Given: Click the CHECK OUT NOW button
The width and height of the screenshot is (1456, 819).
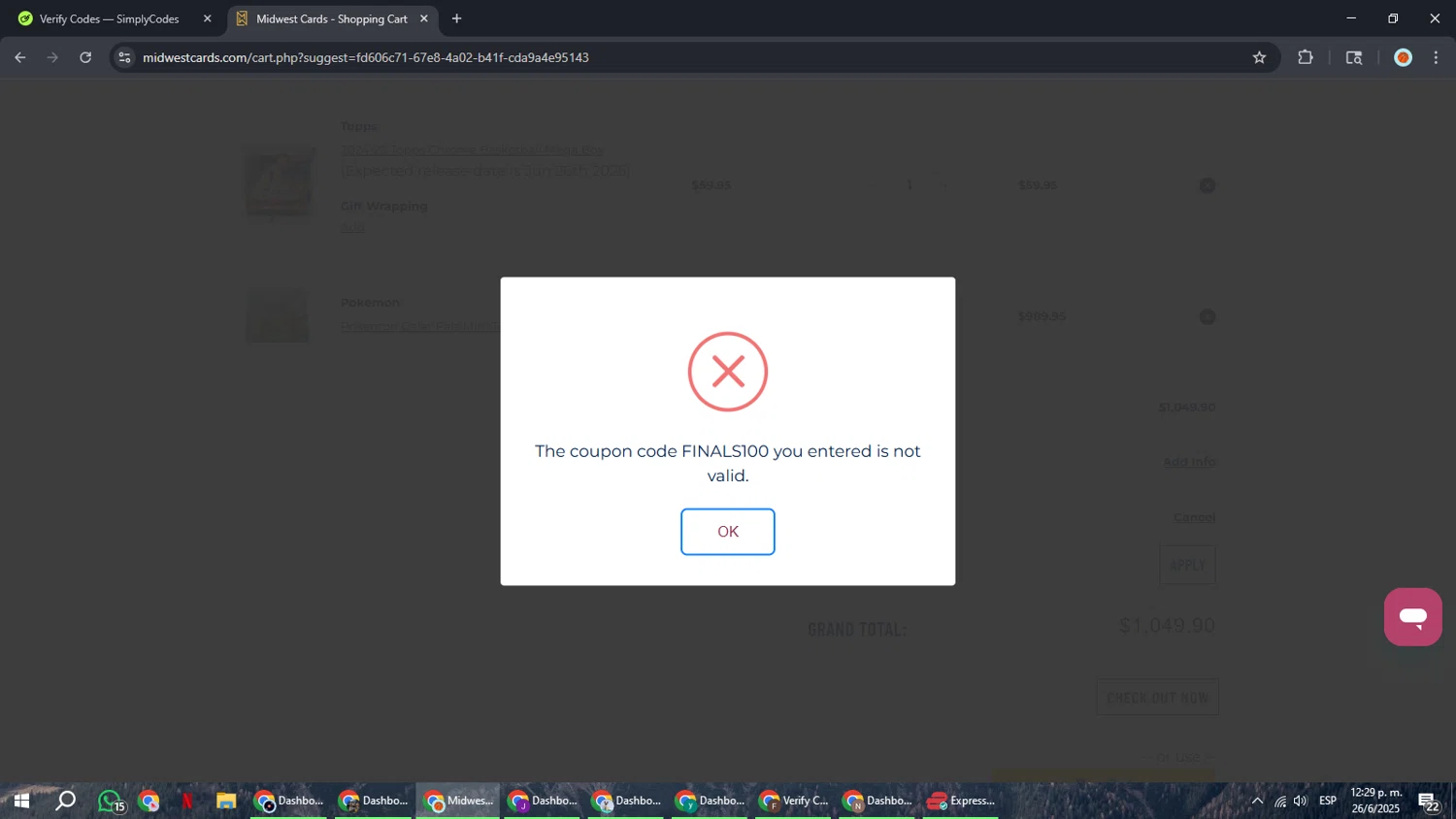Looking at the screenshot, I should click(x=1157, y=698).
